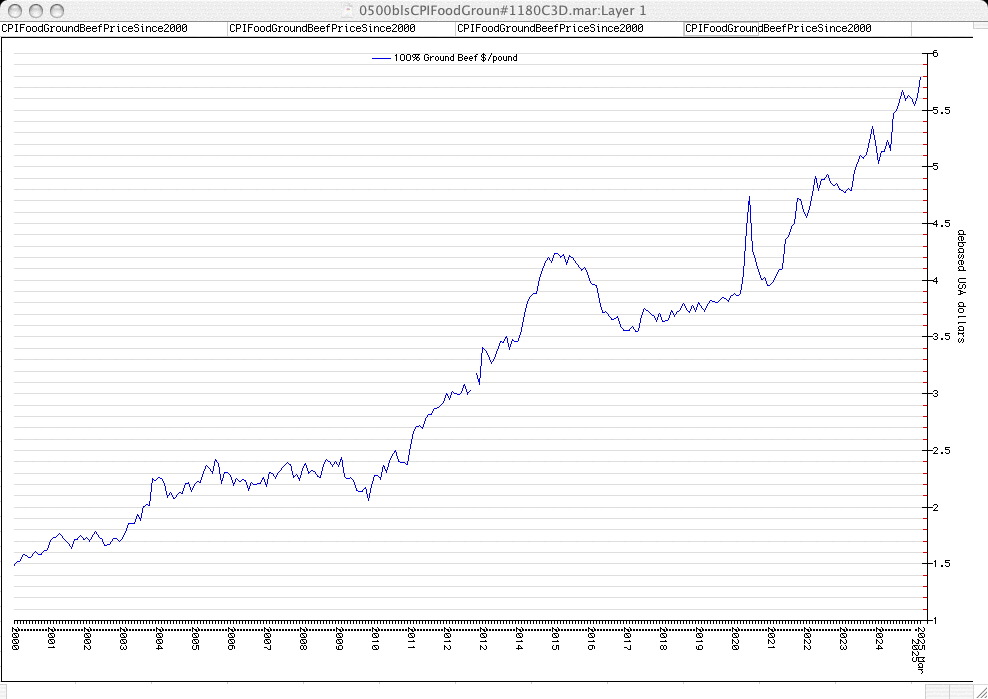Click the year 2006 on the time axis

[231, 638]
